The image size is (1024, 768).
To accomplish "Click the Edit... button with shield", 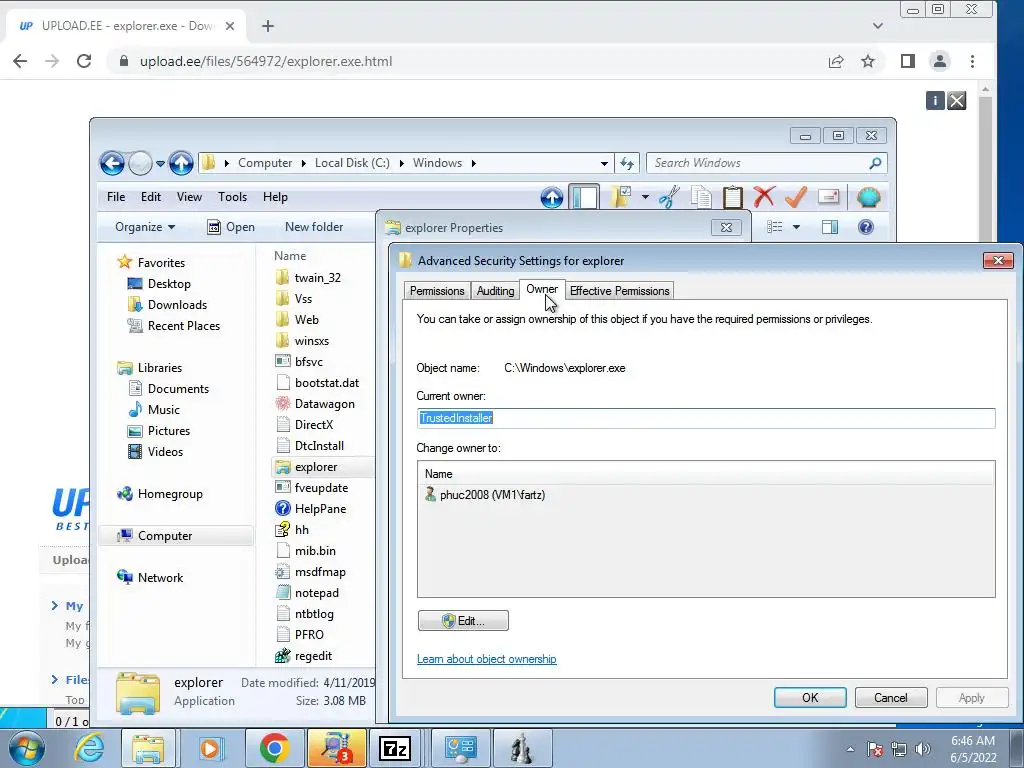I will coord(463,620).
